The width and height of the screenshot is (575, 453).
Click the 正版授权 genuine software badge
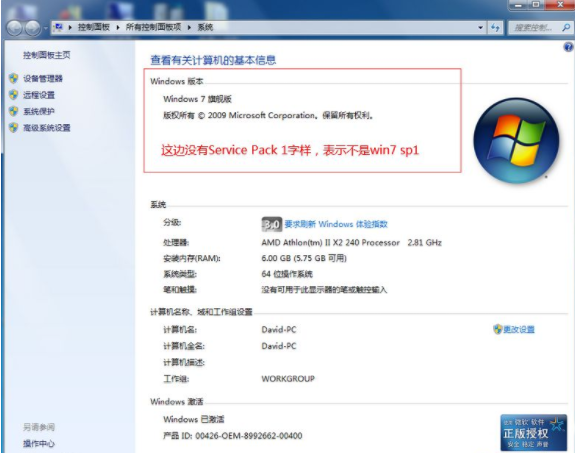534,432
